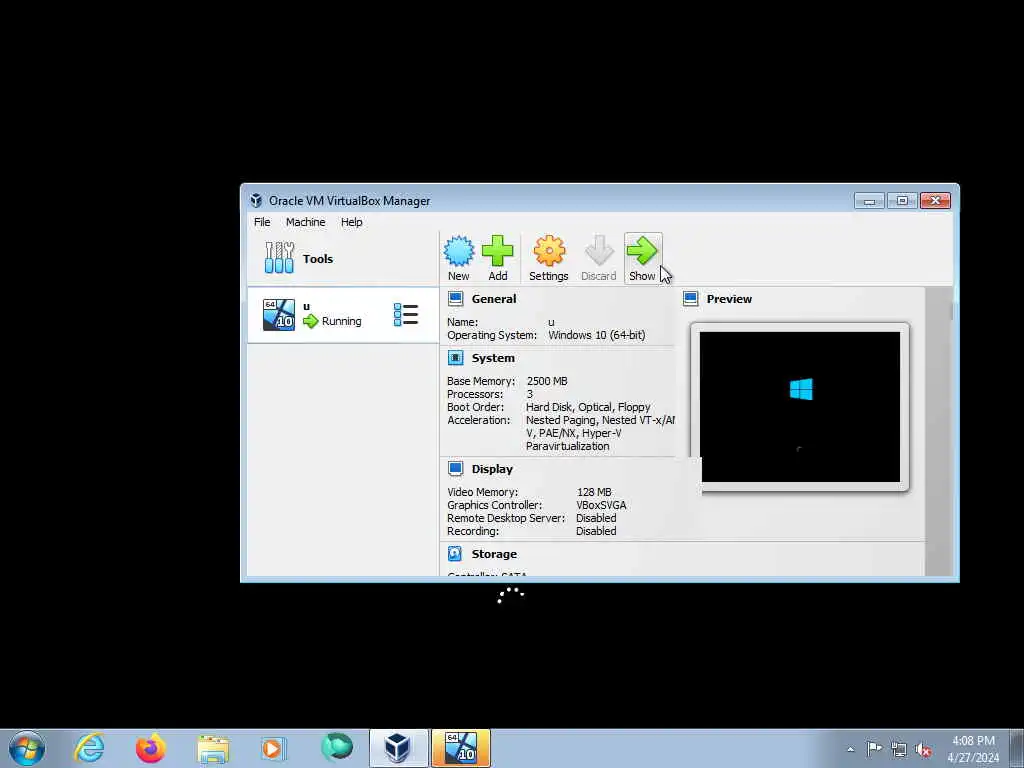Click the Paravirtualization text
Image resolution: width=1024 pixels, height=768 pixels.
pyautogui.click(x=568, y=446)
